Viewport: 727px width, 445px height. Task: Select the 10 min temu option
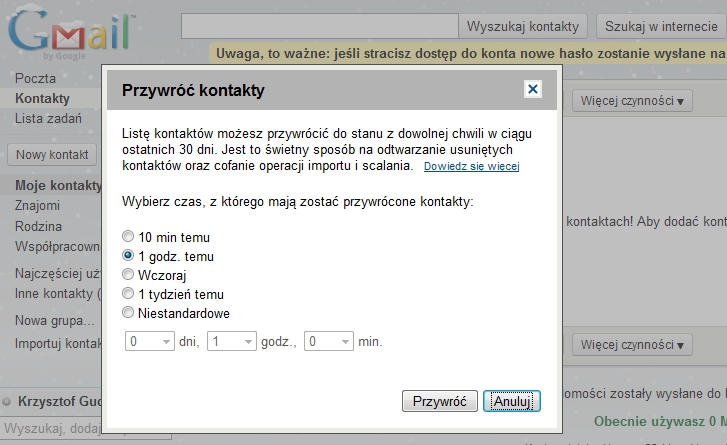127,237
